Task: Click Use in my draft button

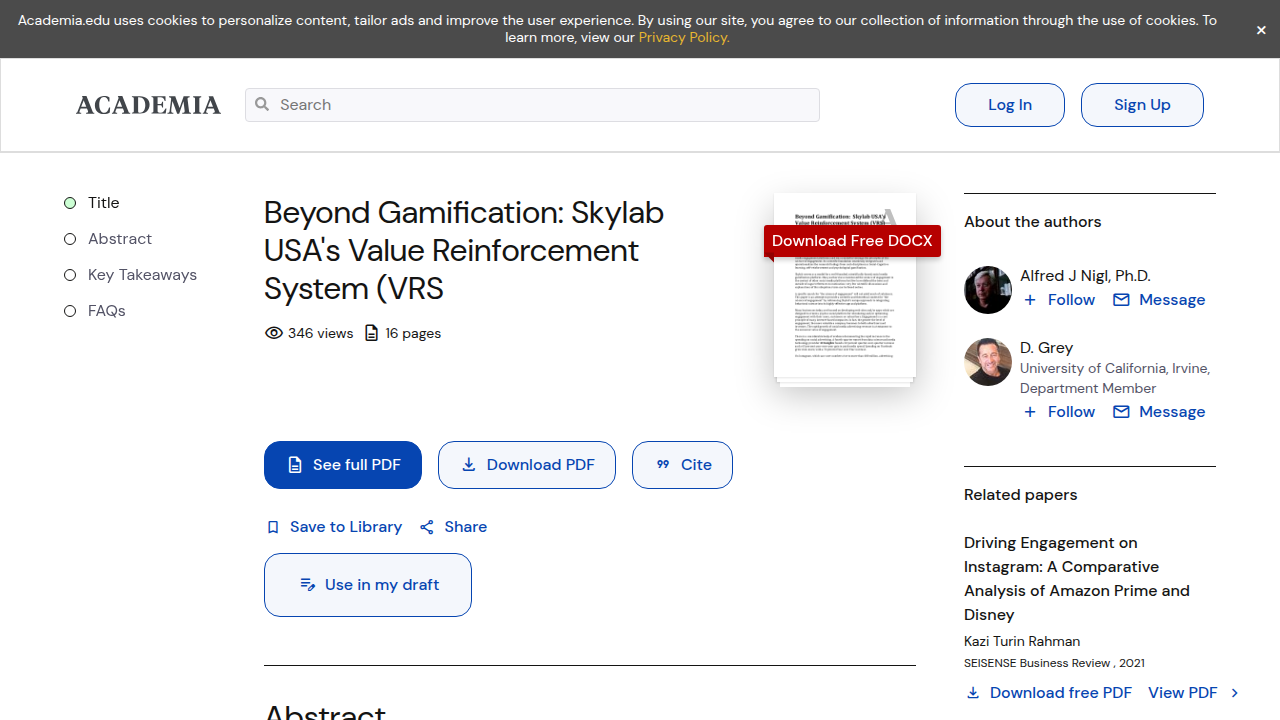Action: tap(368, 585)
